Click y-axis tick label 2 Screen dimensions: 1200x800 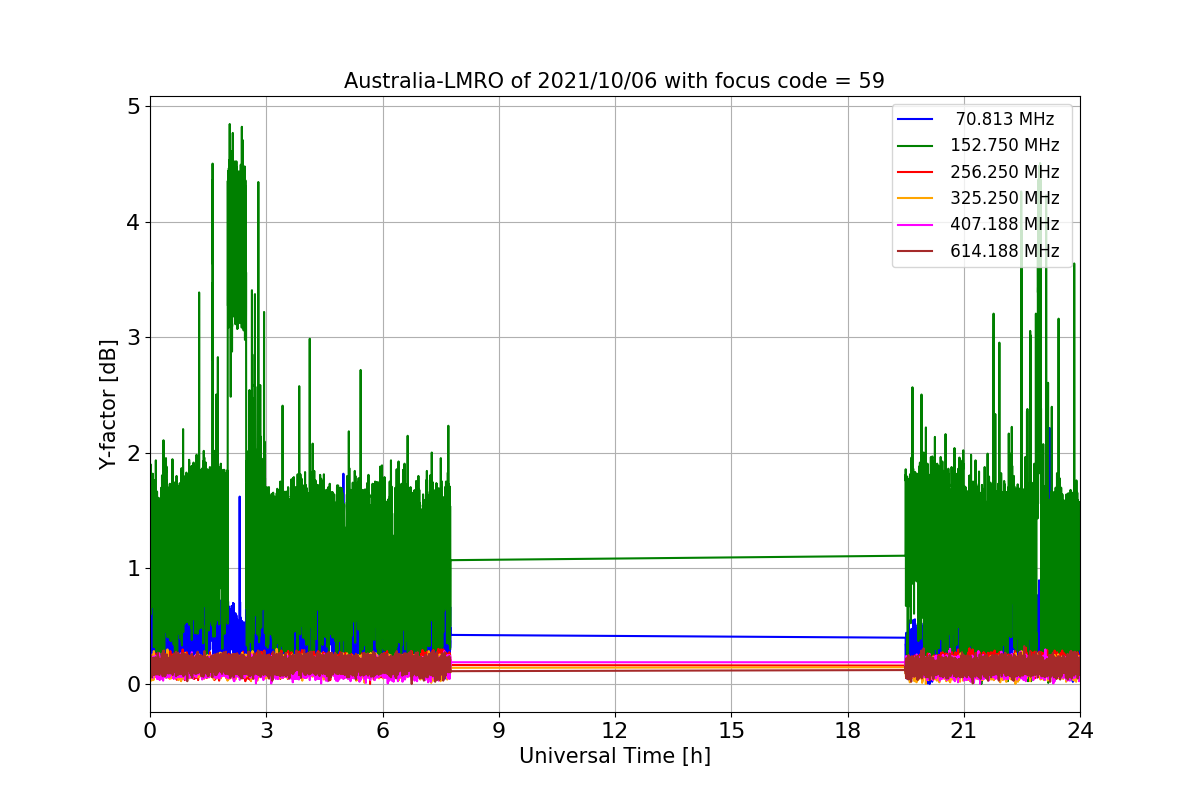[132, 453]
